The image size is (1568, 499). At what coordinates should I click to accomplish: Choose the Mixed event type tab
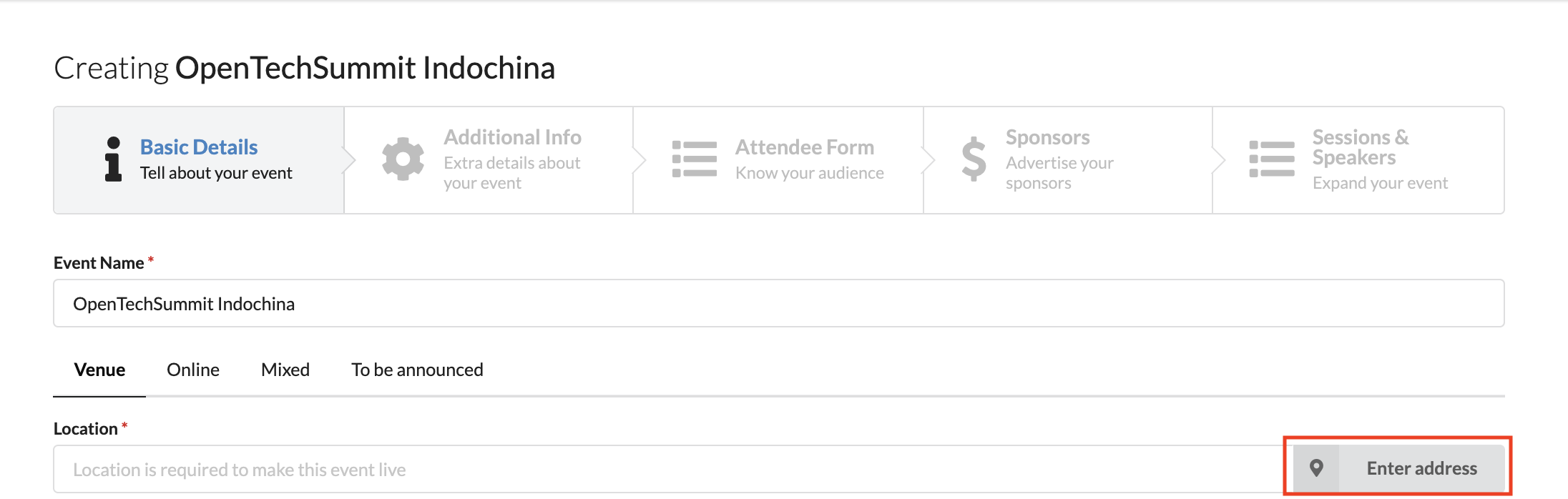[x=285, y=370]
